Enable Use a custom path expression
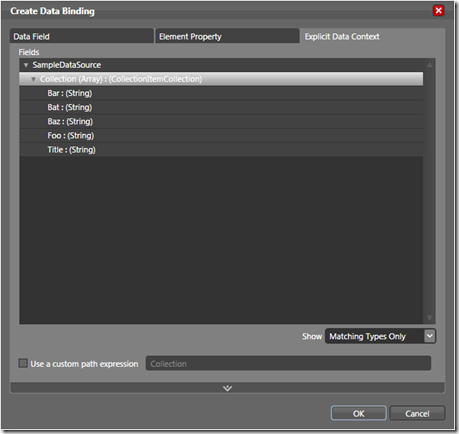This screenshot has height=434, width=459. tap(23, 363)
